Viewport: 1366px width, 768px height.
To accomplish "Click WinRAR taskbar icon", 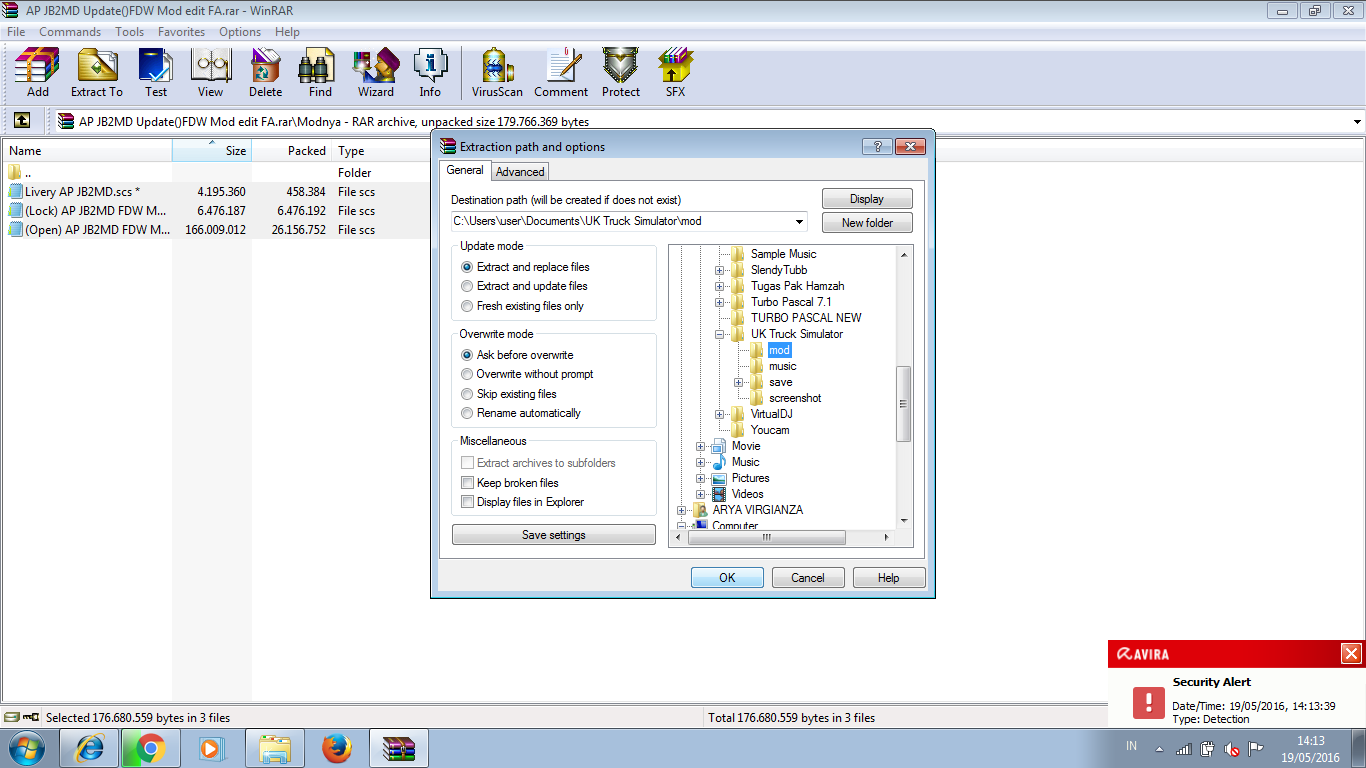I will click(399, 748).
